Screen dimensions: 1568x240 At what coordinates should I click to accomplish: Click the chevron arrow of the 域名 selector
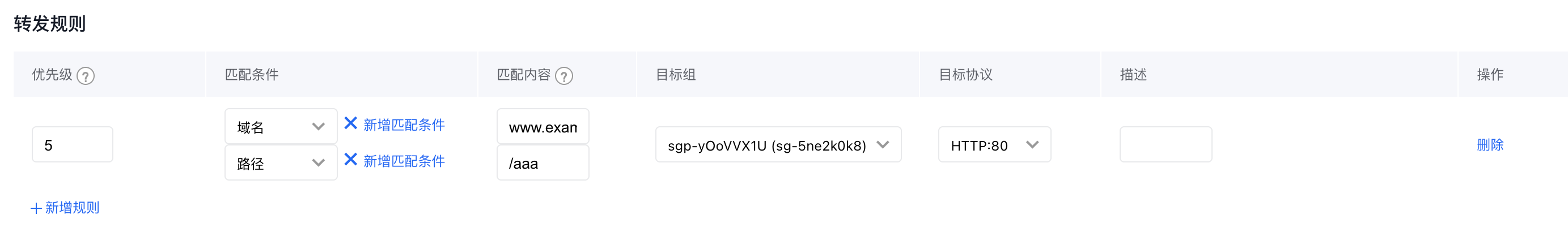318,126
